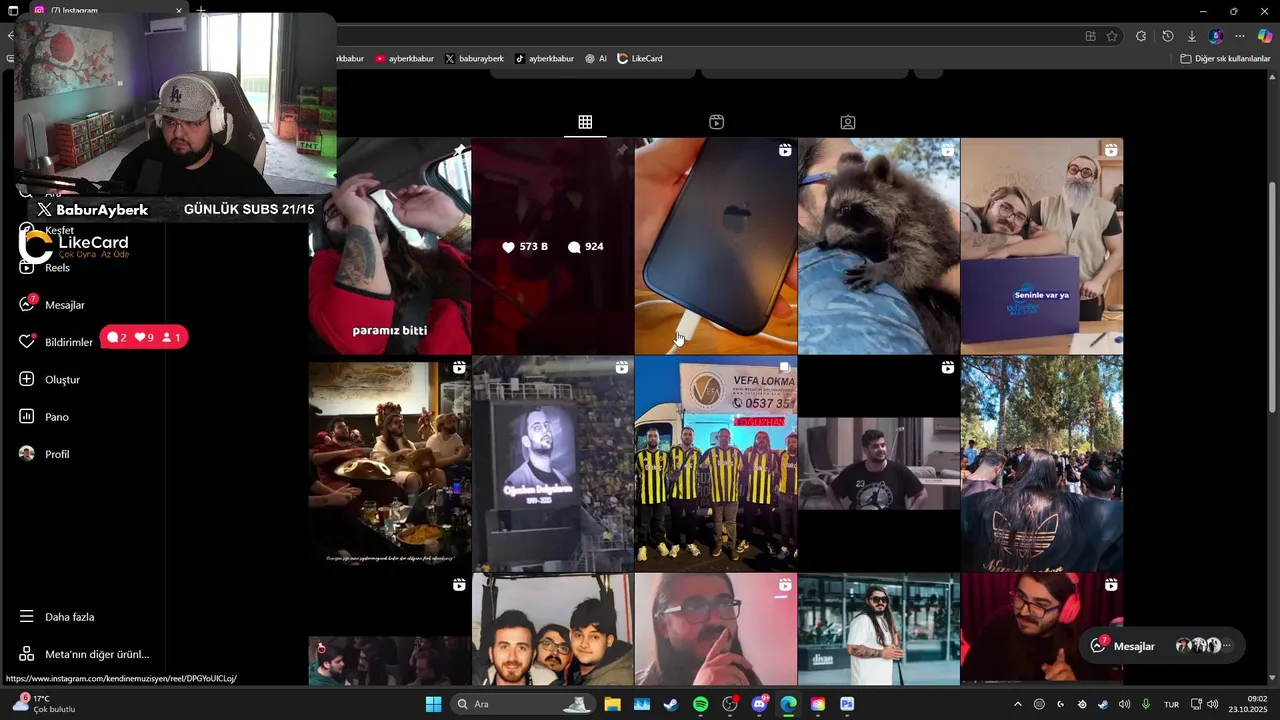Open browser extensions puzzle icon
This screenshot has height=720, width=1280.
pos(1141,36)
